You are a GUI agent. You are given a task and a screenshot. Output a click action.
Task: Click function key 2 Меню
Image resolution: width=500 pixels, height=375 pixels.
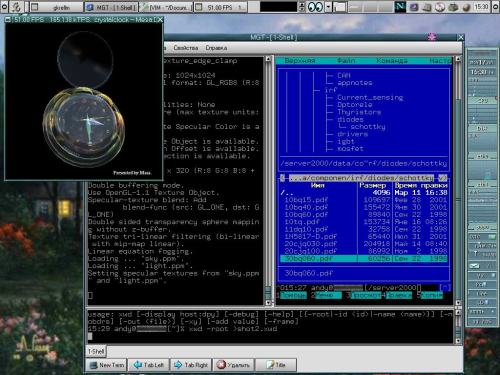click(327, 295)
